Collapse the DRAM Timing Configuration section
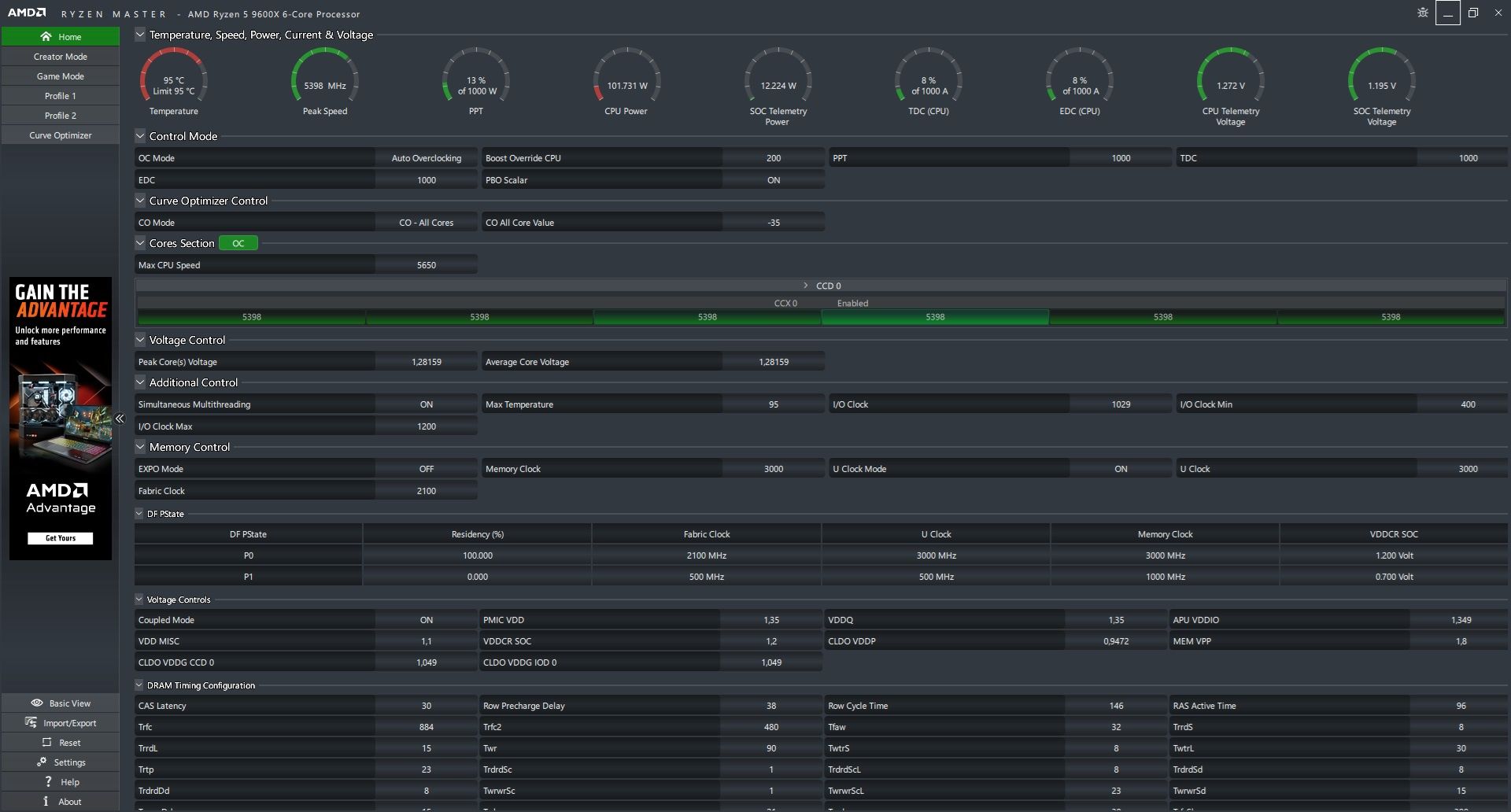The image size is (1511, 812). pyautogui.click(x=139, y=685)
